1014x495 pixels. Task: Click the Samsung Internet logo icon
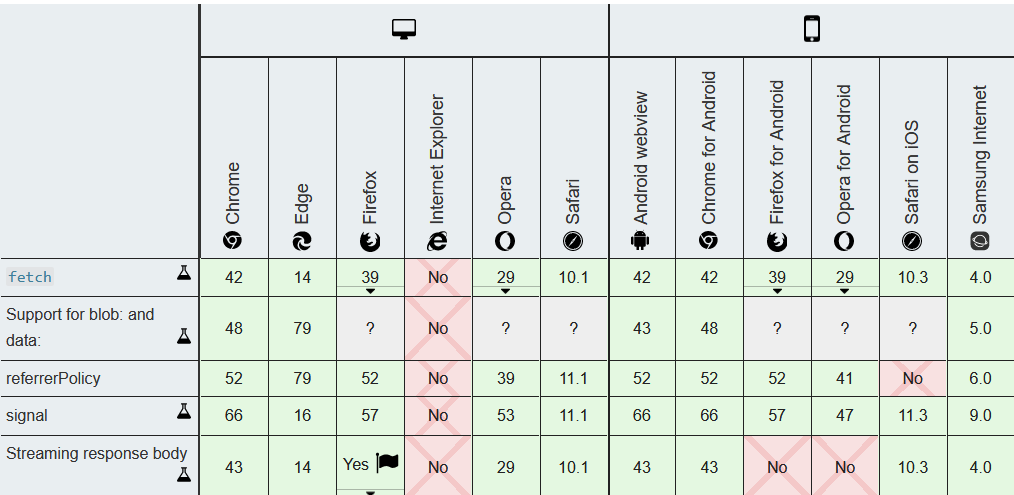(980, 241)
